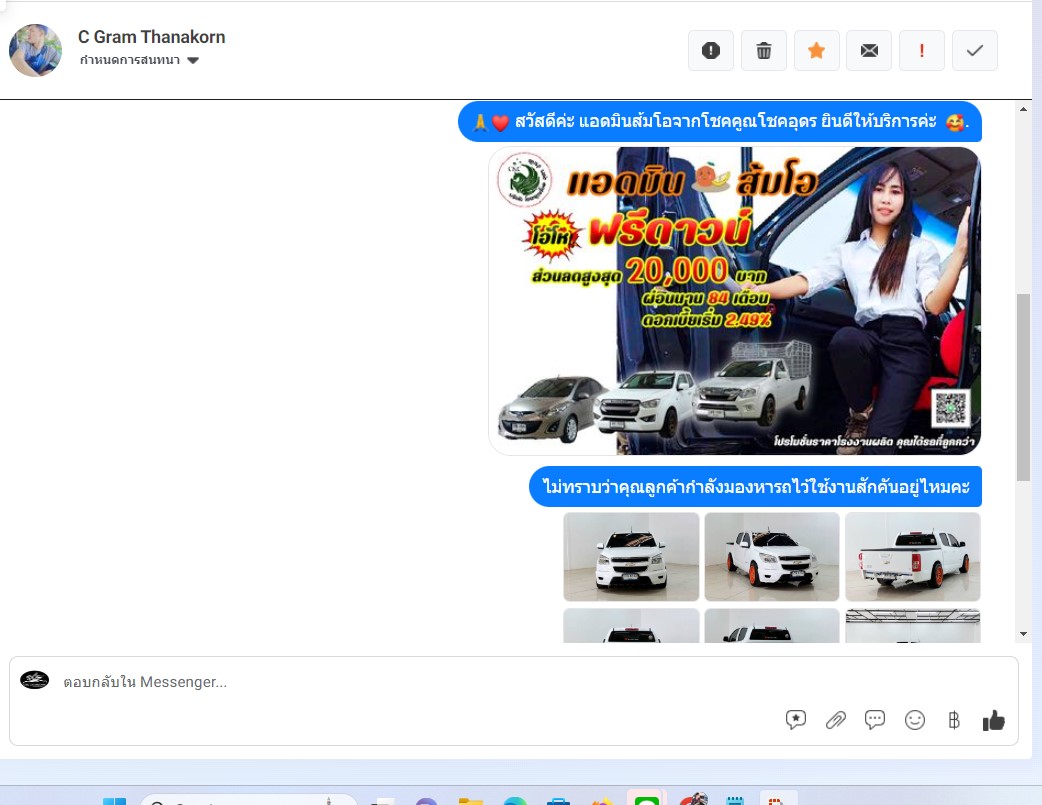Delete conversation using the trash icon
The width and height of the screenshot is (1042, 805).
[764, 51]
